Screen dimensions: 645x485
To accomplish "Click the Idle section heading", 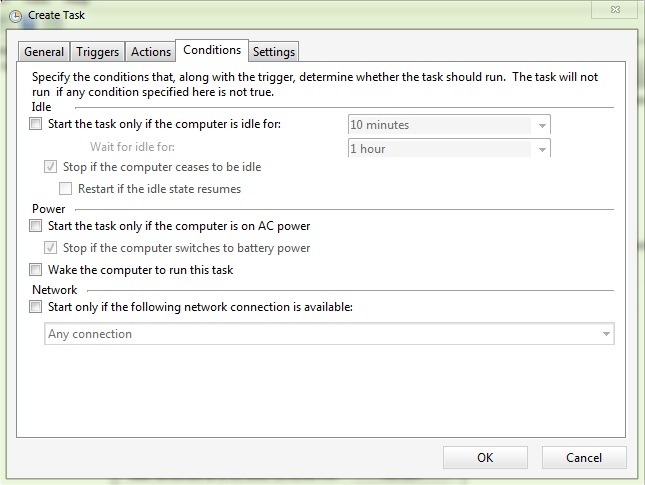I will (x=41, y=107).
